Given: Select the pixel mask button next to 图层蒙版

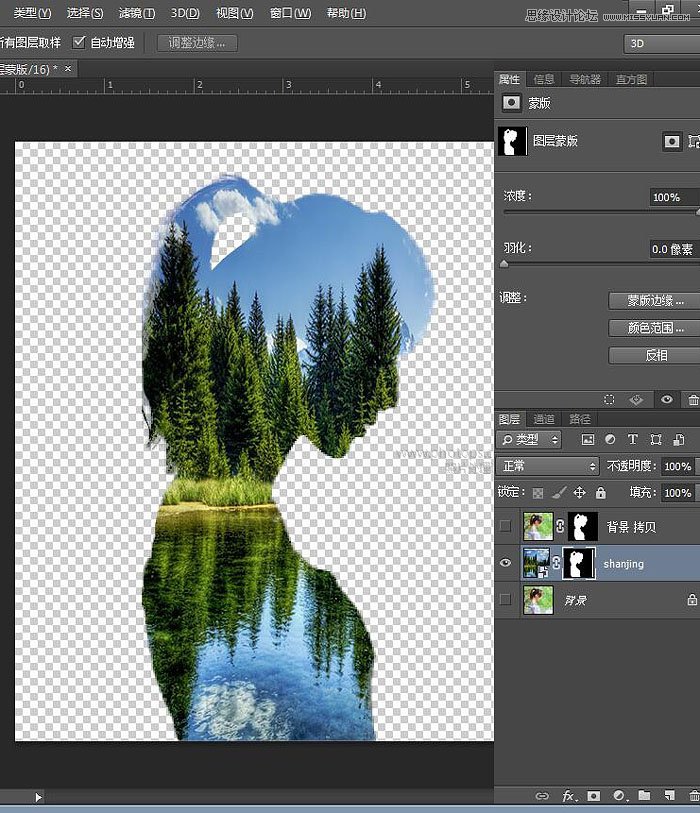Looking at the screenshot, I should tap(672, 141).
